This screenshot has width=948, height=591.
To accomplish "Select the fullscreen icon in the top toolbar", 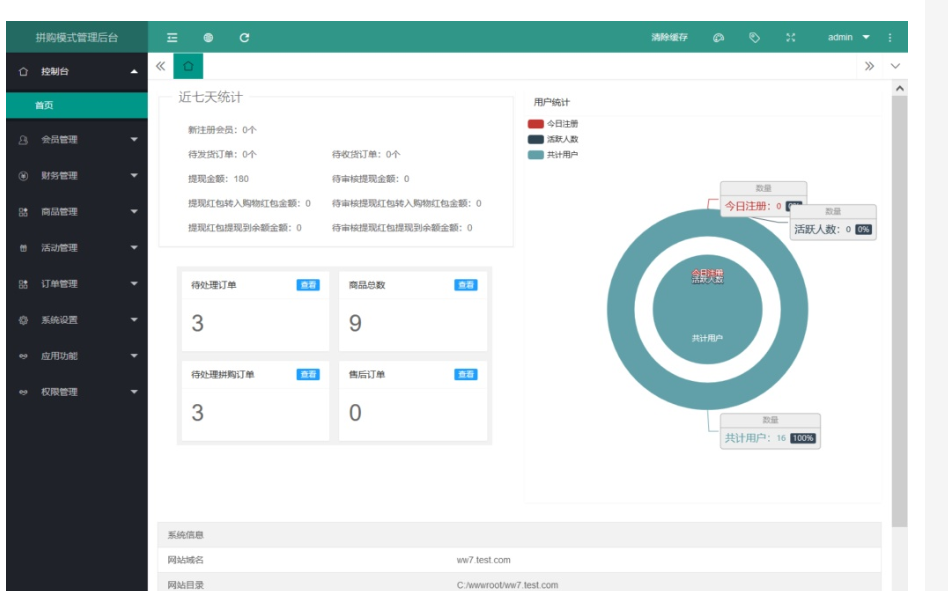I will (791, 37).
